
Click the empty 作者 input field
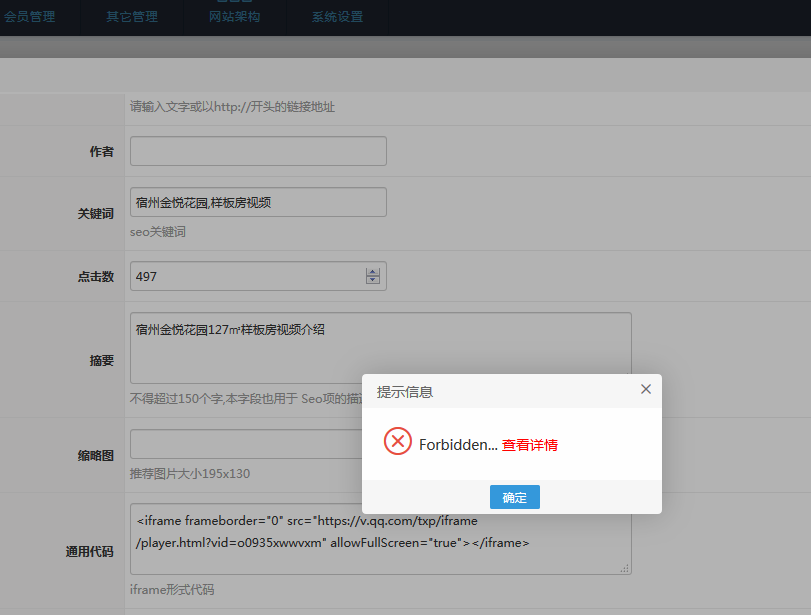click(257, 151)
